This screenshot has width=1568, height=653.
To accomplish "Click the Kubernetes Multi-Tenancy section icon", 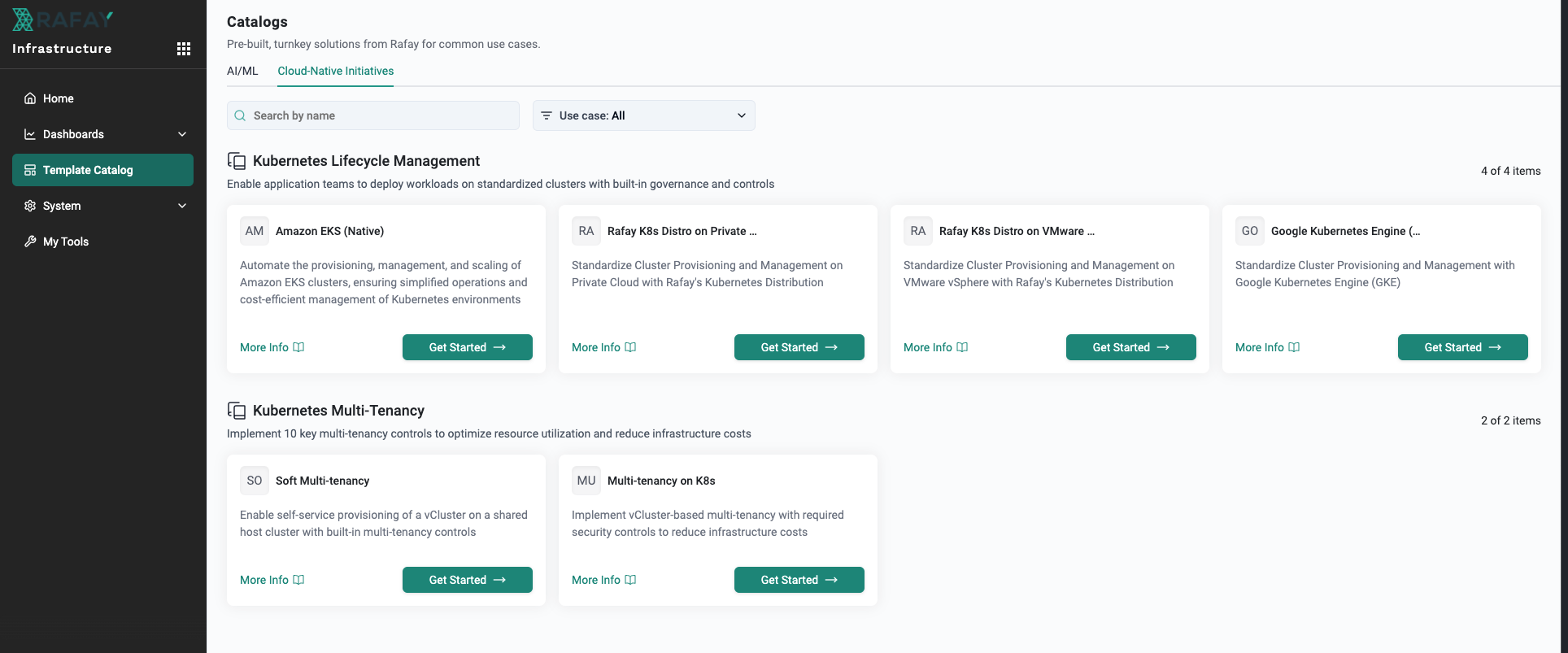I will 237,411.
